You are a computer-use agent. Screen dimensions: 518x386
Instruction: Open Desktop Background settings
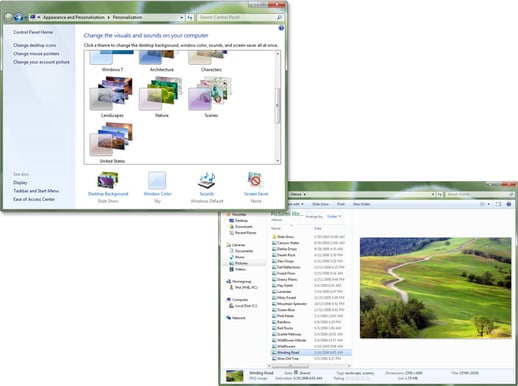point(108,187)
